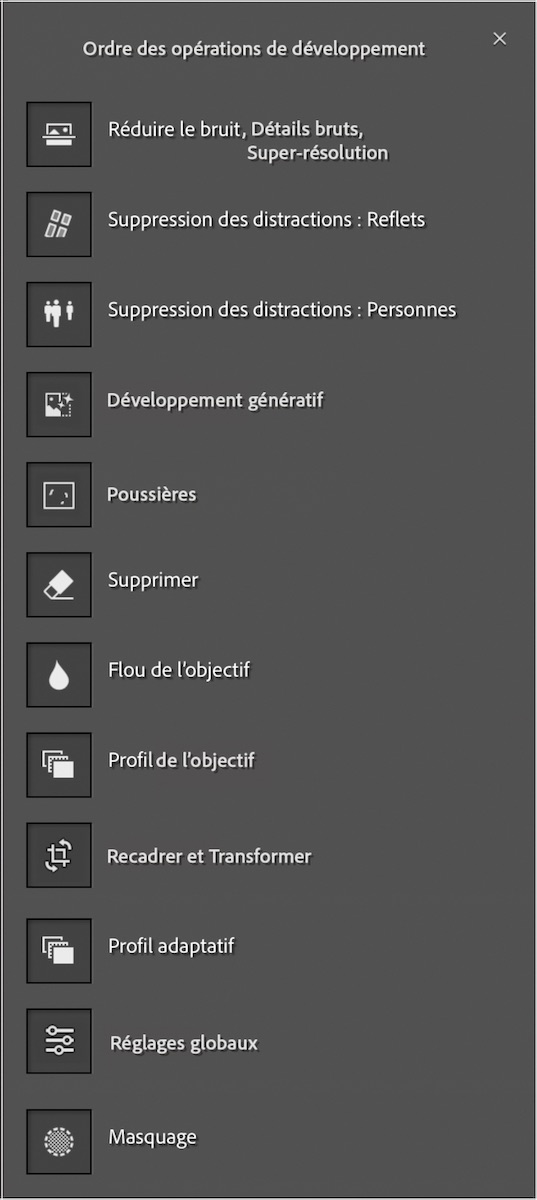Select the Masquage dotted circle icon
Viewport: 537px width, 1200px height.
[59, 1141]
